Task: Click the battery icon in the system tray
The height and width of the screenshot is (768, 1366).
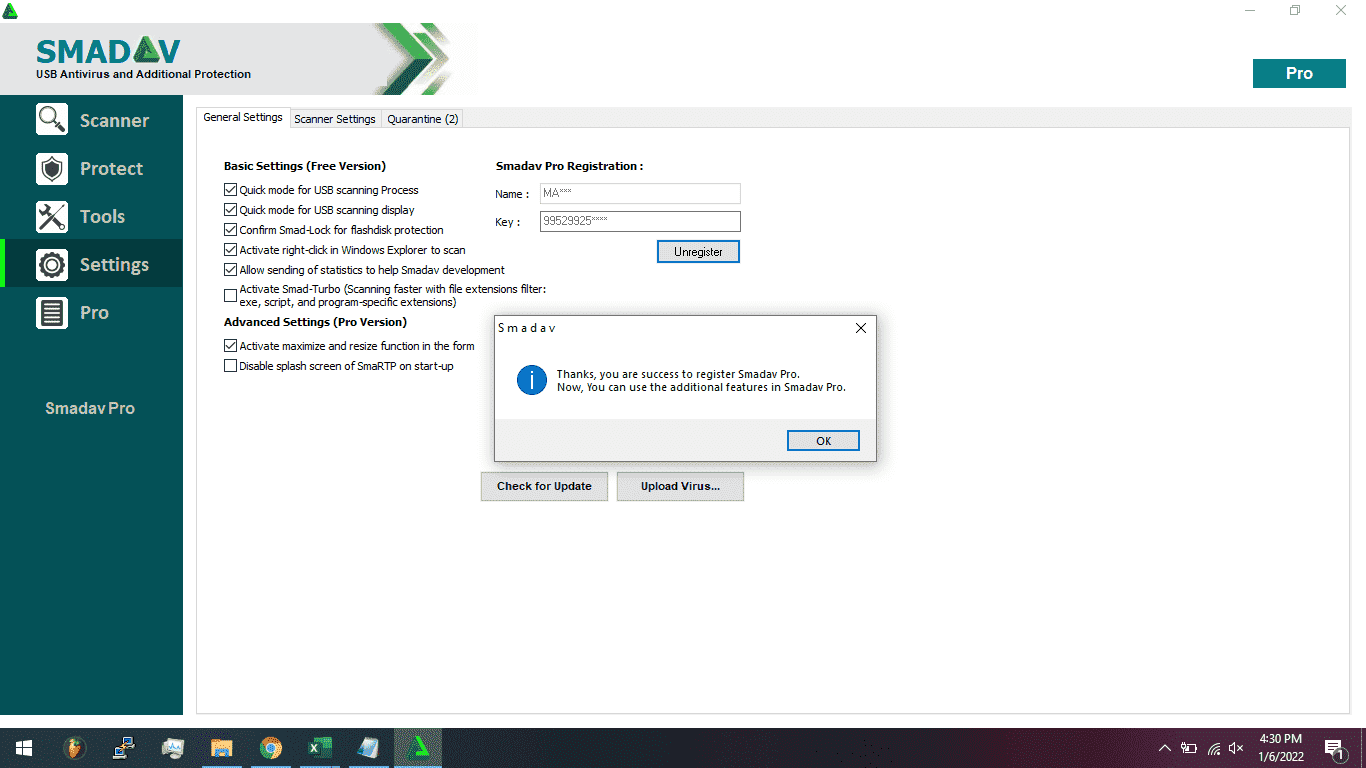Action: coord(1189,748)
